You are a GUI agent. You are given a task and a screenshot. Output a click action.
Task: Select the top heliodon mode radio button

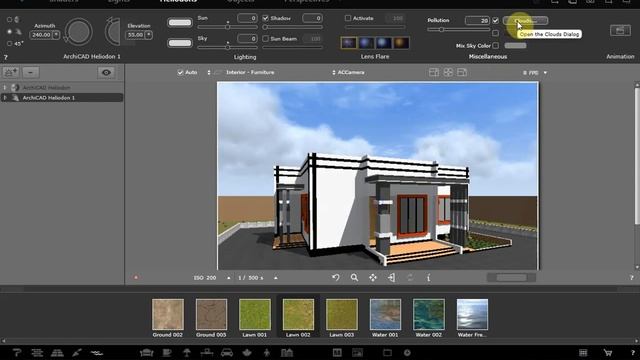click(9, 19)
